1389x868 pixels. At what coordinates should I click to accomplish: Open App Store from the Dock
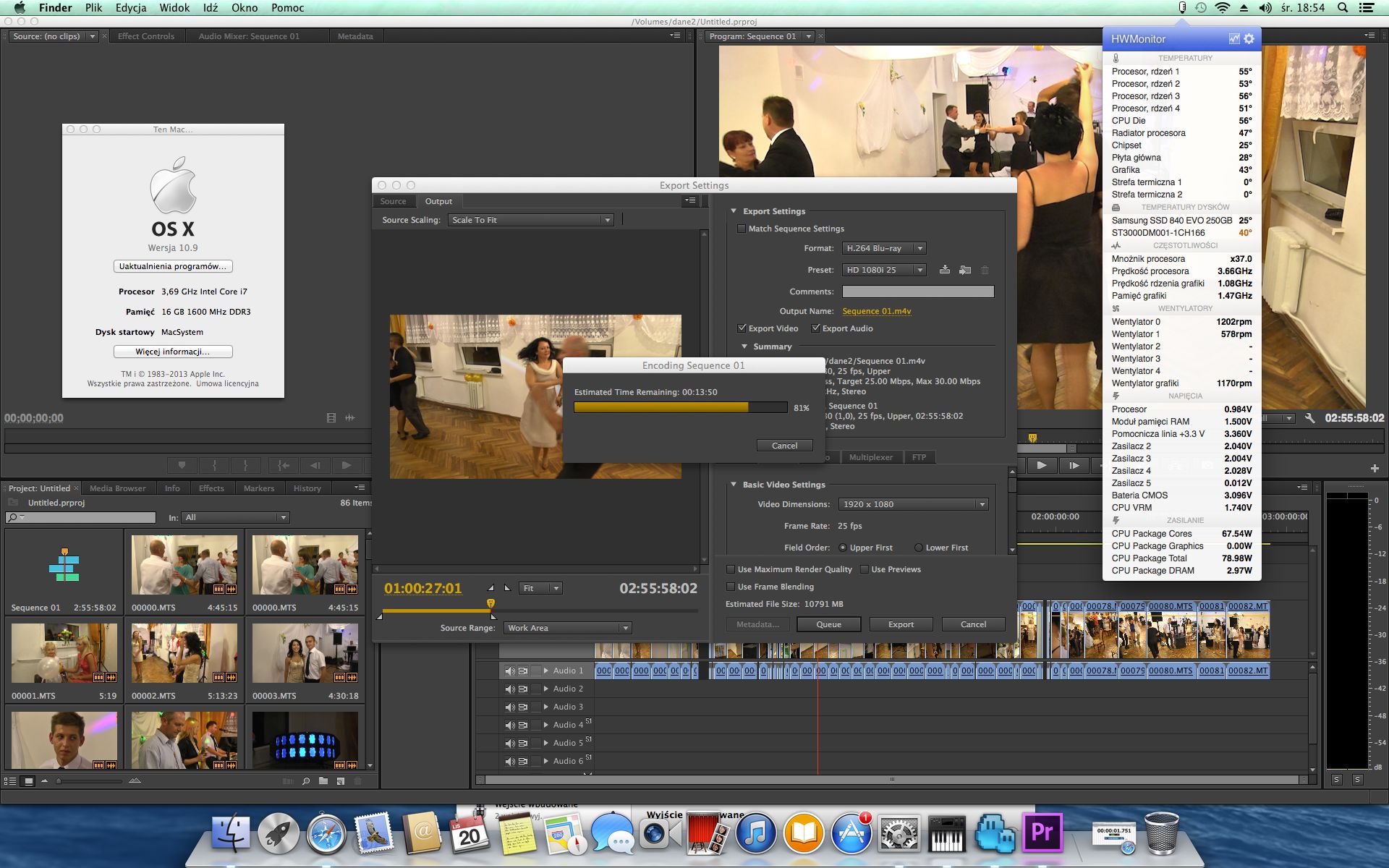point(851,834)
